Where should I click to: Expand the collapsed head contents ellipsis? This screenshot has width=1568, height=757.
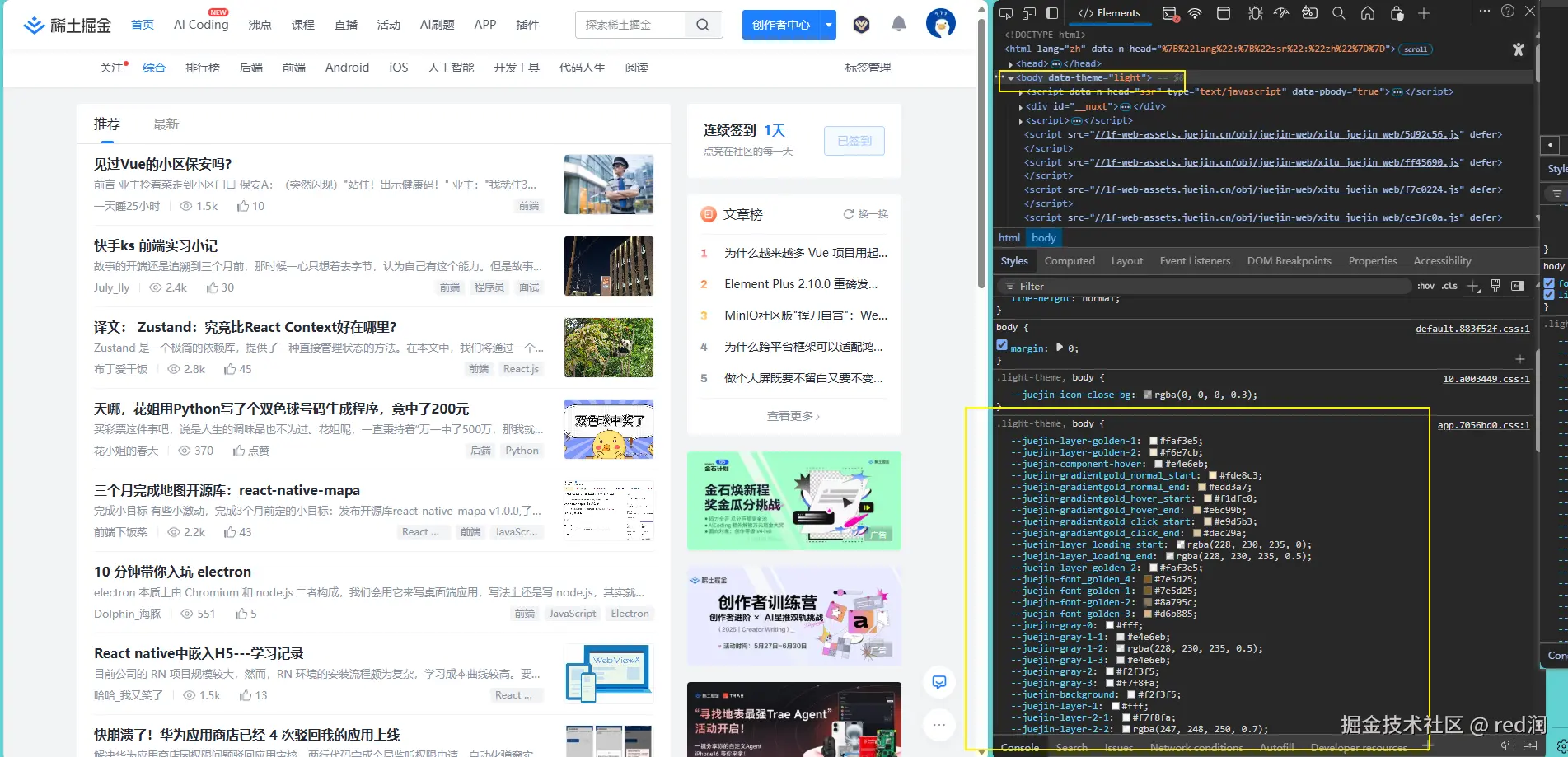tap(1056, 64)
